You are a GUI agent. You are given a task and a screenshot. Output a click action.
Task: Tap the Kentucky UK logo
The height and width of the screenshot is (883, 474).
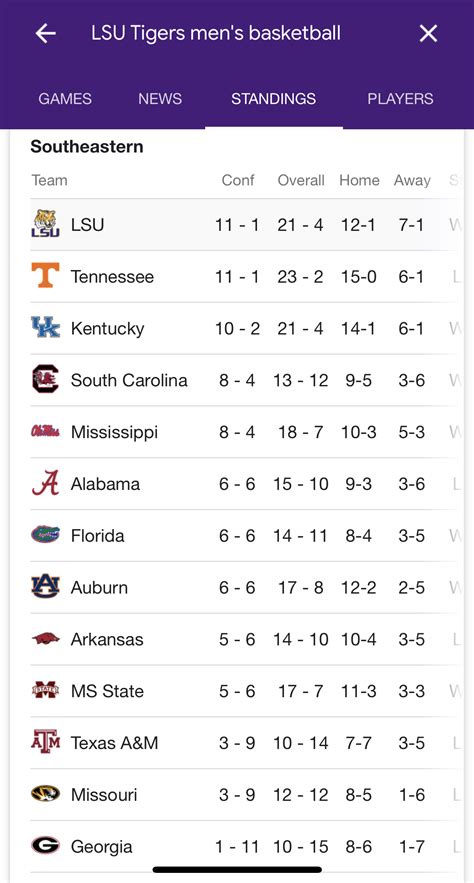pyautogui.click(x=46, y=328)
